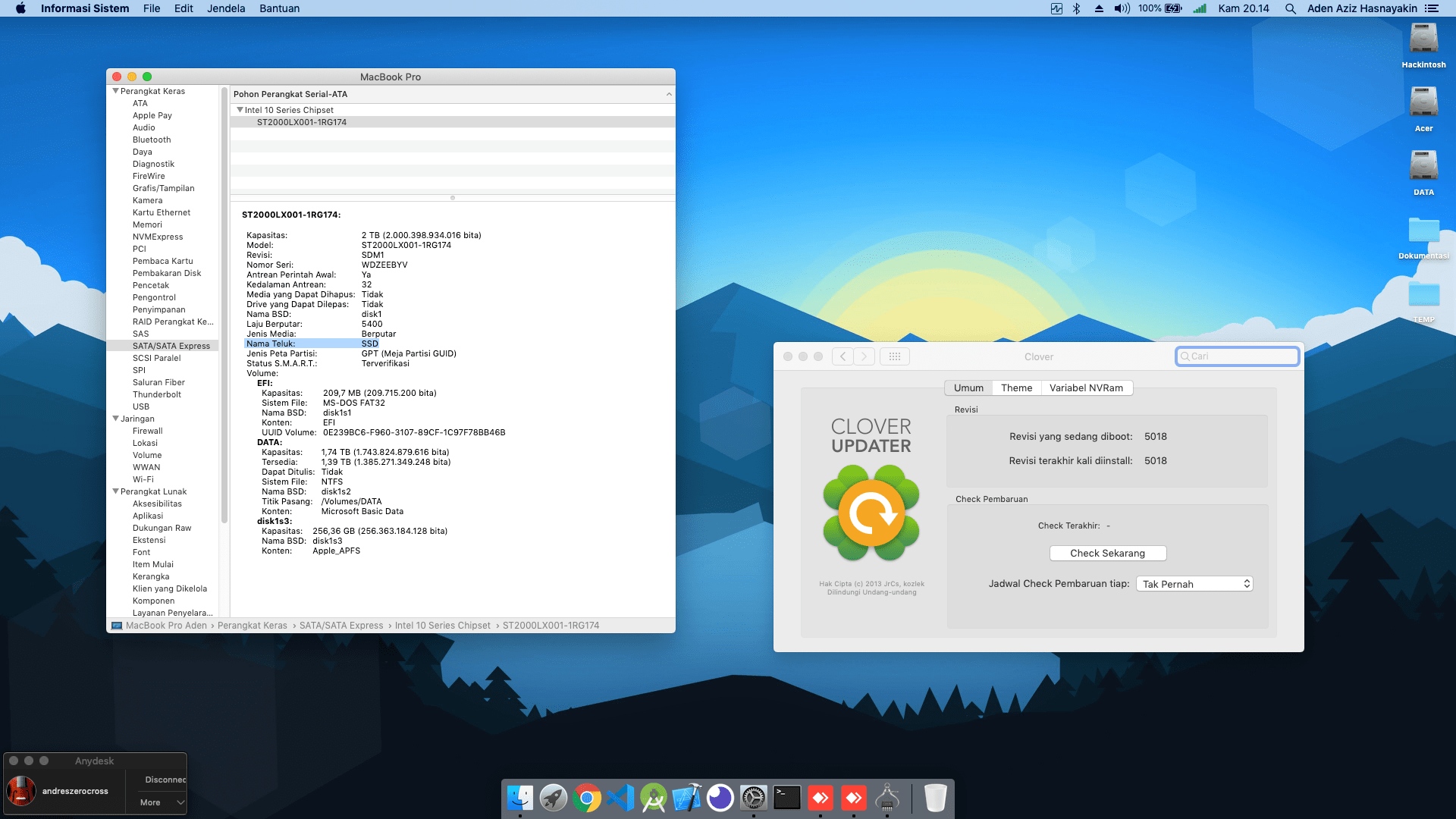Collapse the Perangkat Lunak section
This screenshot has height=819, width=1456.
(x=115, y=491)
